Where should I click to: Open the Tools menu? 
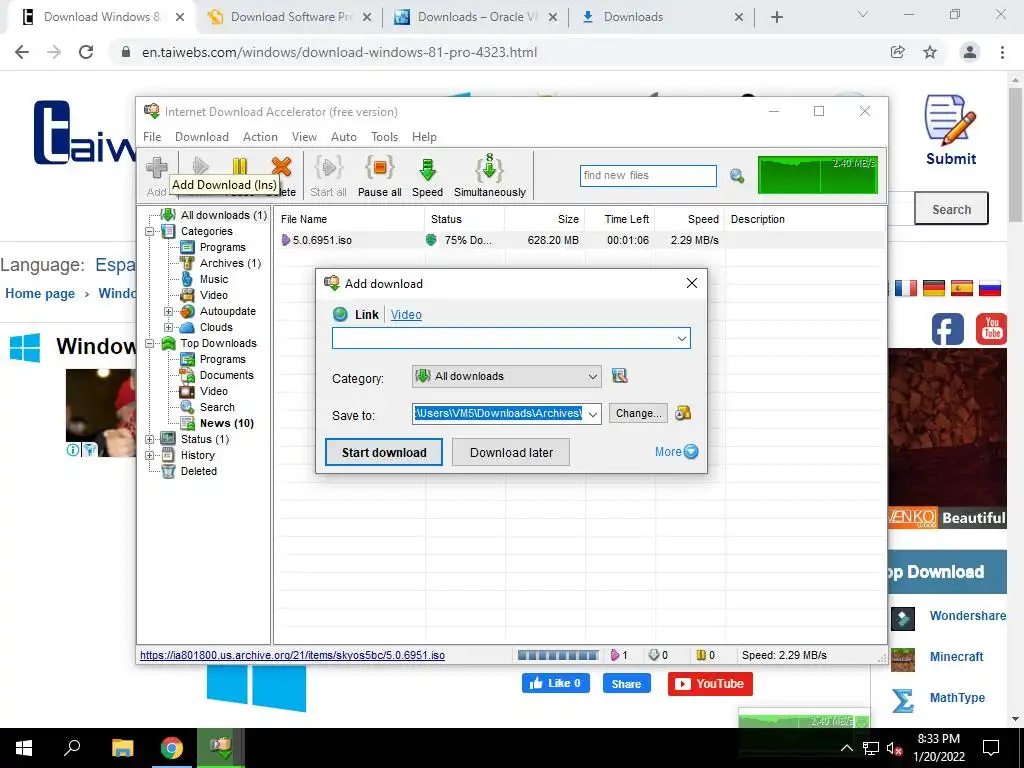(x=385, y=136)
